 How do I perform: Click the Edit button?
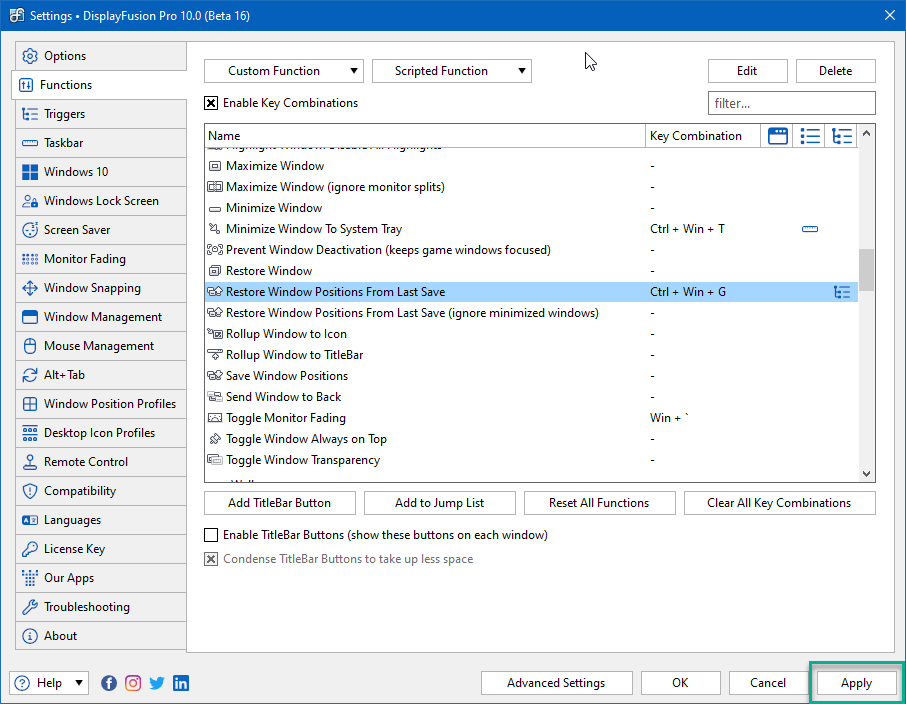tap(748, 71)
